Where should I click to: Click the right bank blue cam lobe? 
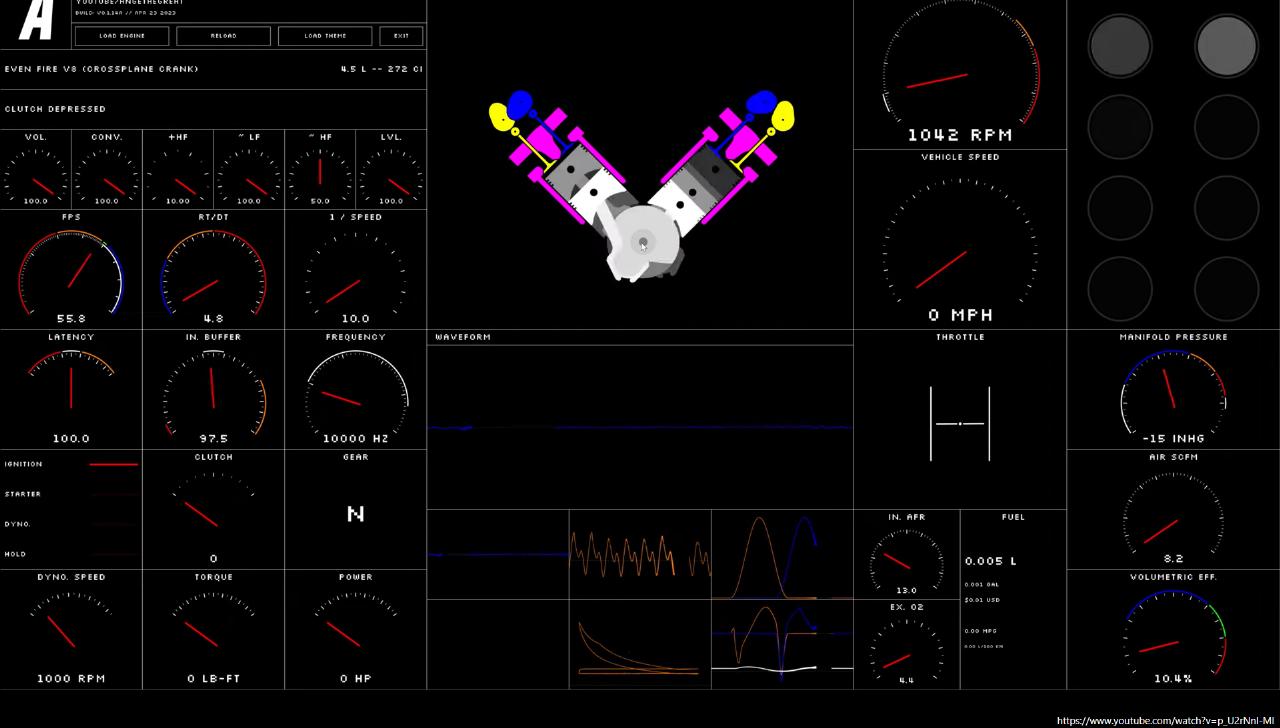[x=761, y=103]
